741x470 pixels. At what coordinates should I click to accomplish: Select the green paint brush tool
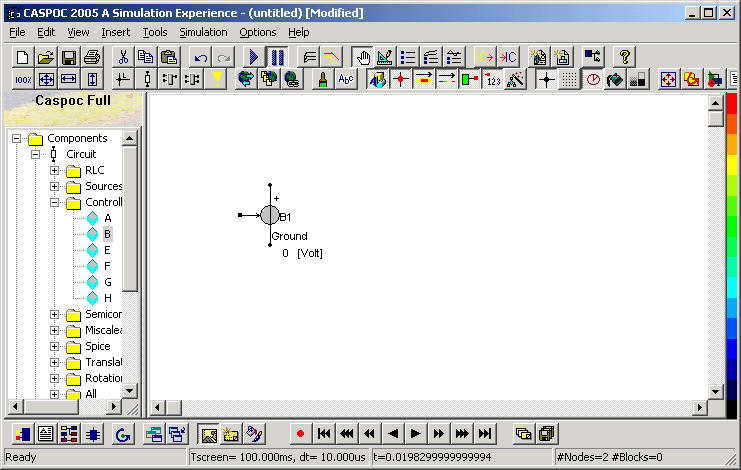323,79
